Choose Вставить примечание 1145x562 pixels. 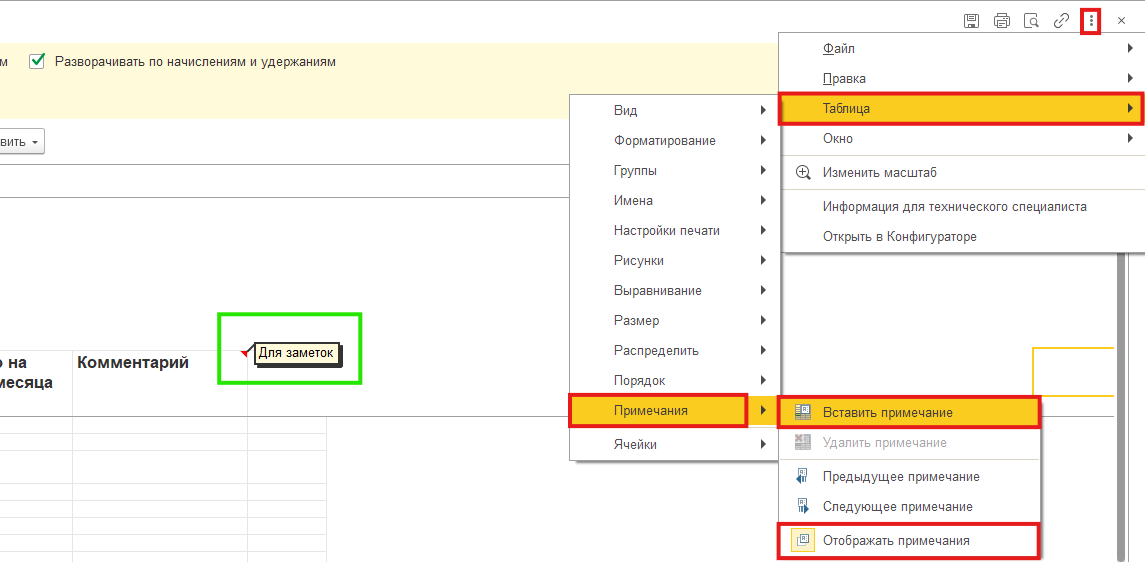pos(908,412)
